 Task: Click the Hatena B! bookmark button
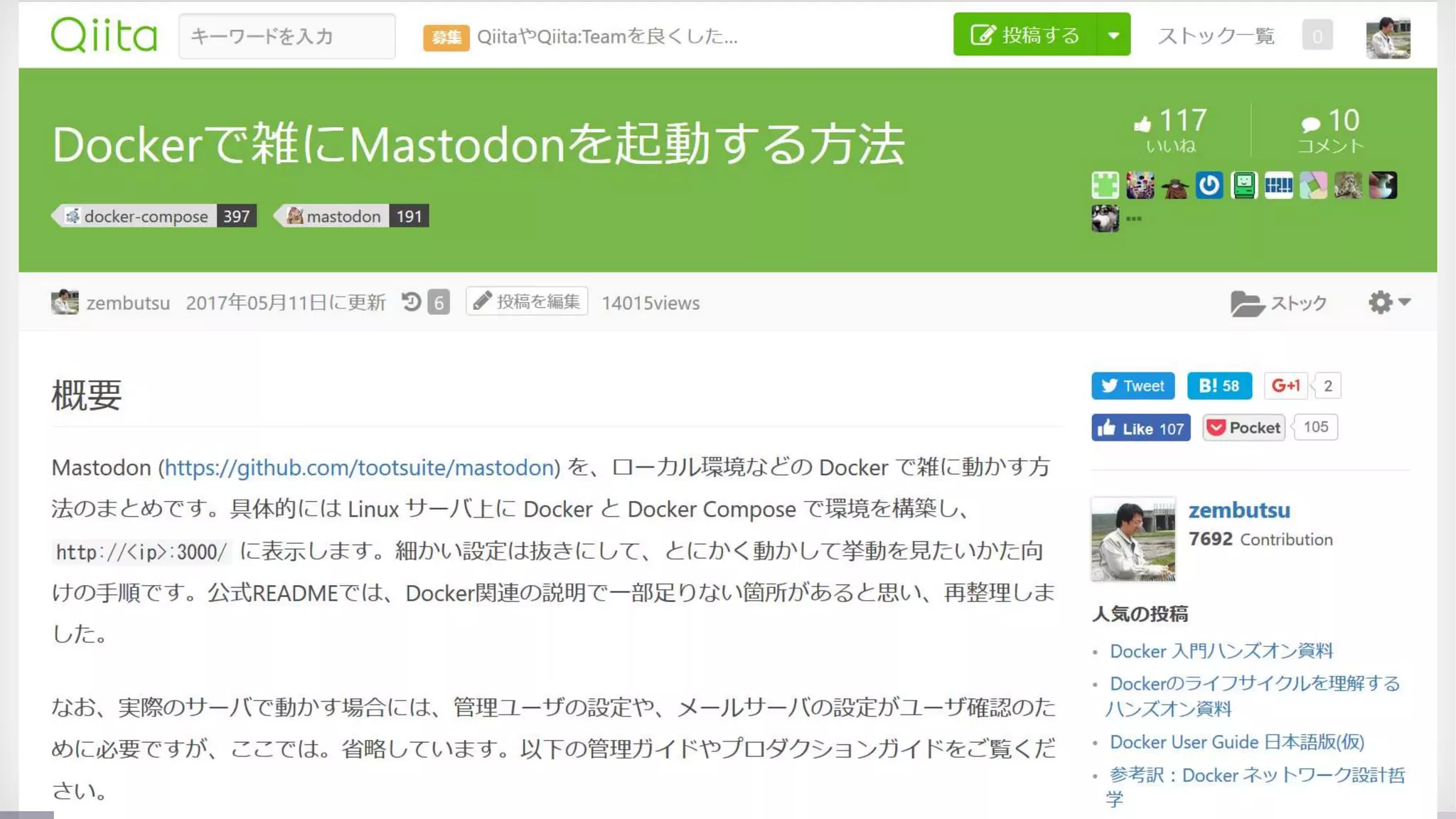tap(1219, 386)
